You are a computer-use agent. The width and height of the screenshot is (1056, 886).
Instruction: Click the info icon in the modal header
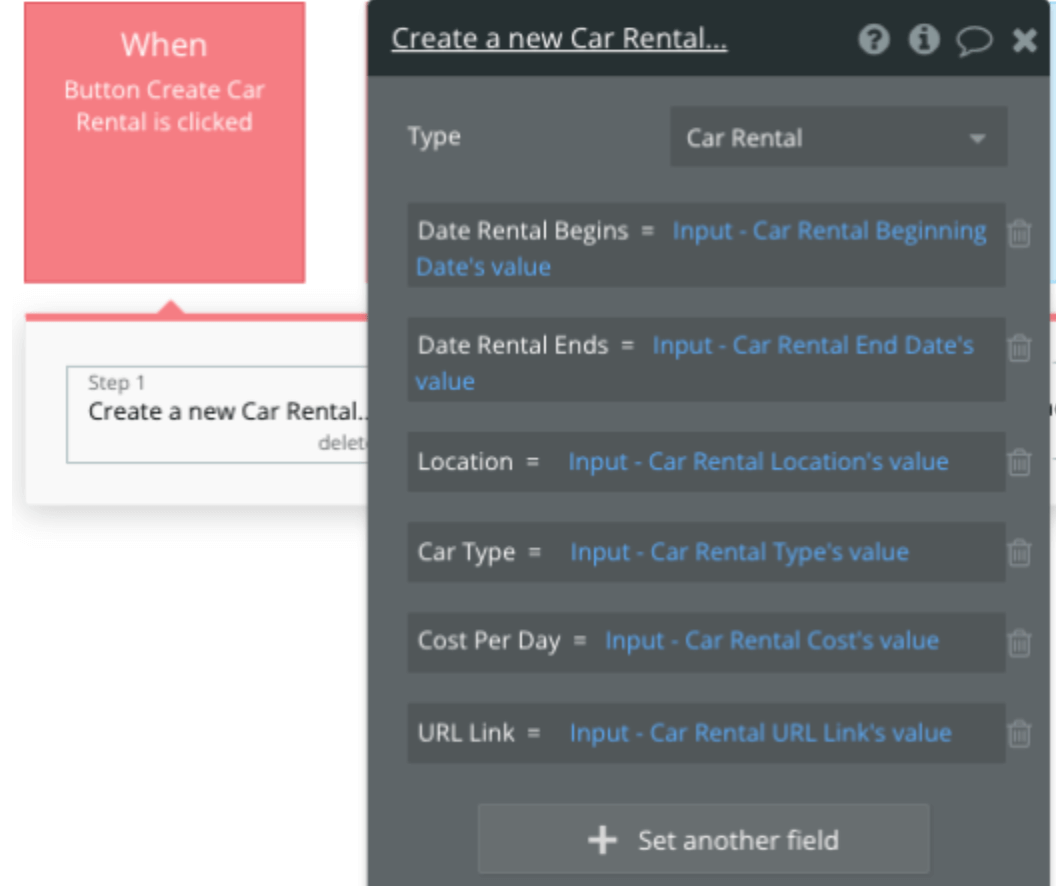pyautogui.click(x=925, y=40)
